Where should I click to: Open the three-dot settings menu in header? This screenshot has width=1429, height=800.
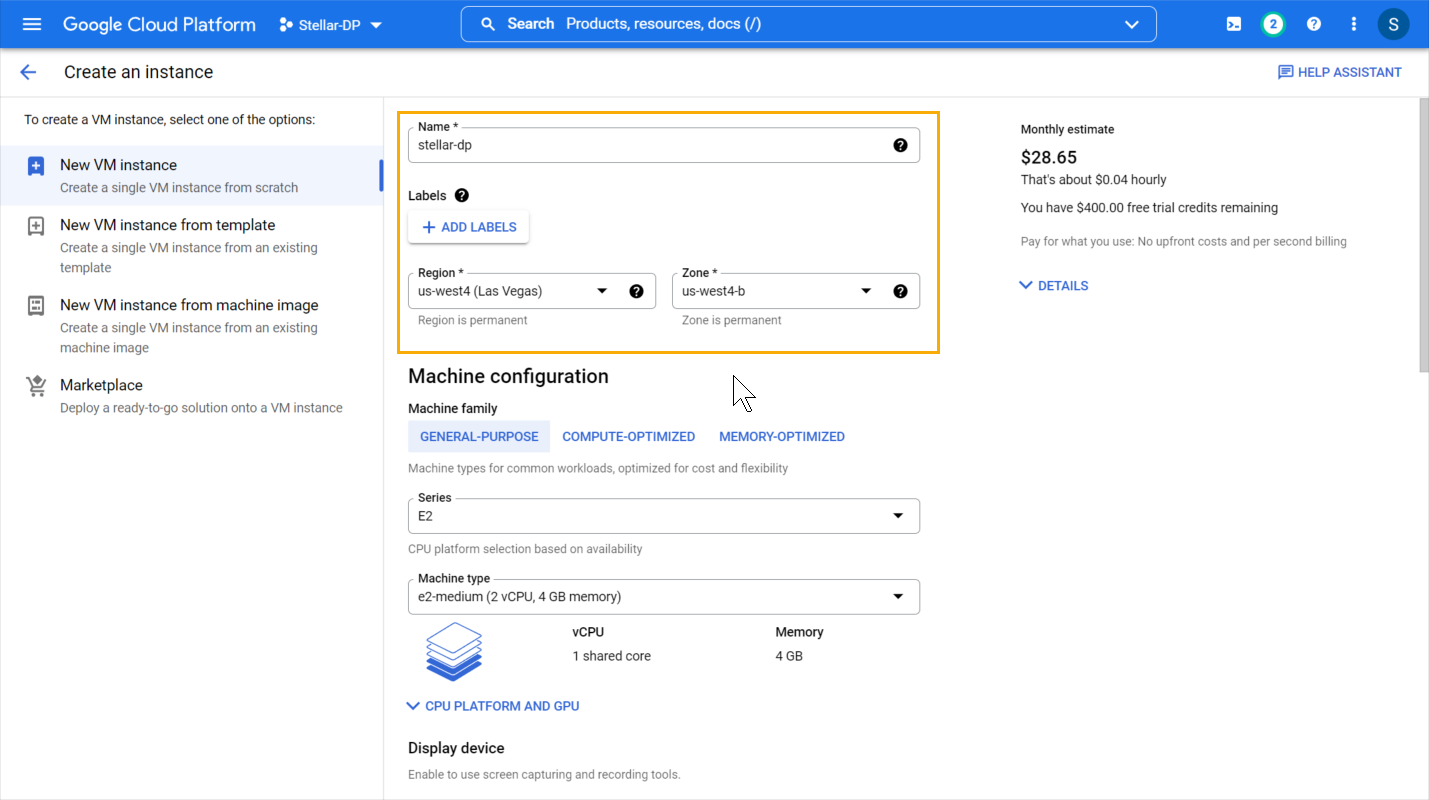(1354, 24)
